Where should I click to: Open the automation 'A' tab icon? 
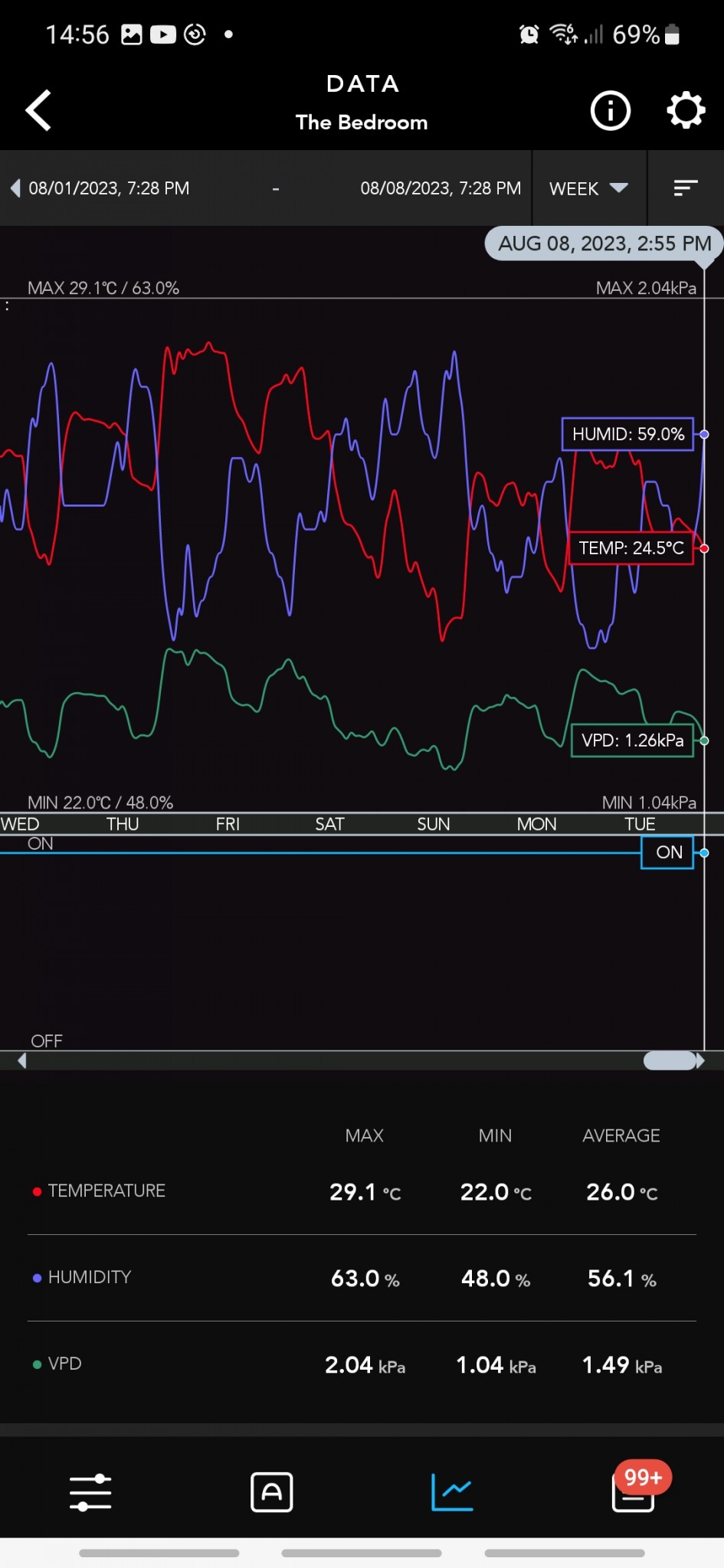(272, 1492)
